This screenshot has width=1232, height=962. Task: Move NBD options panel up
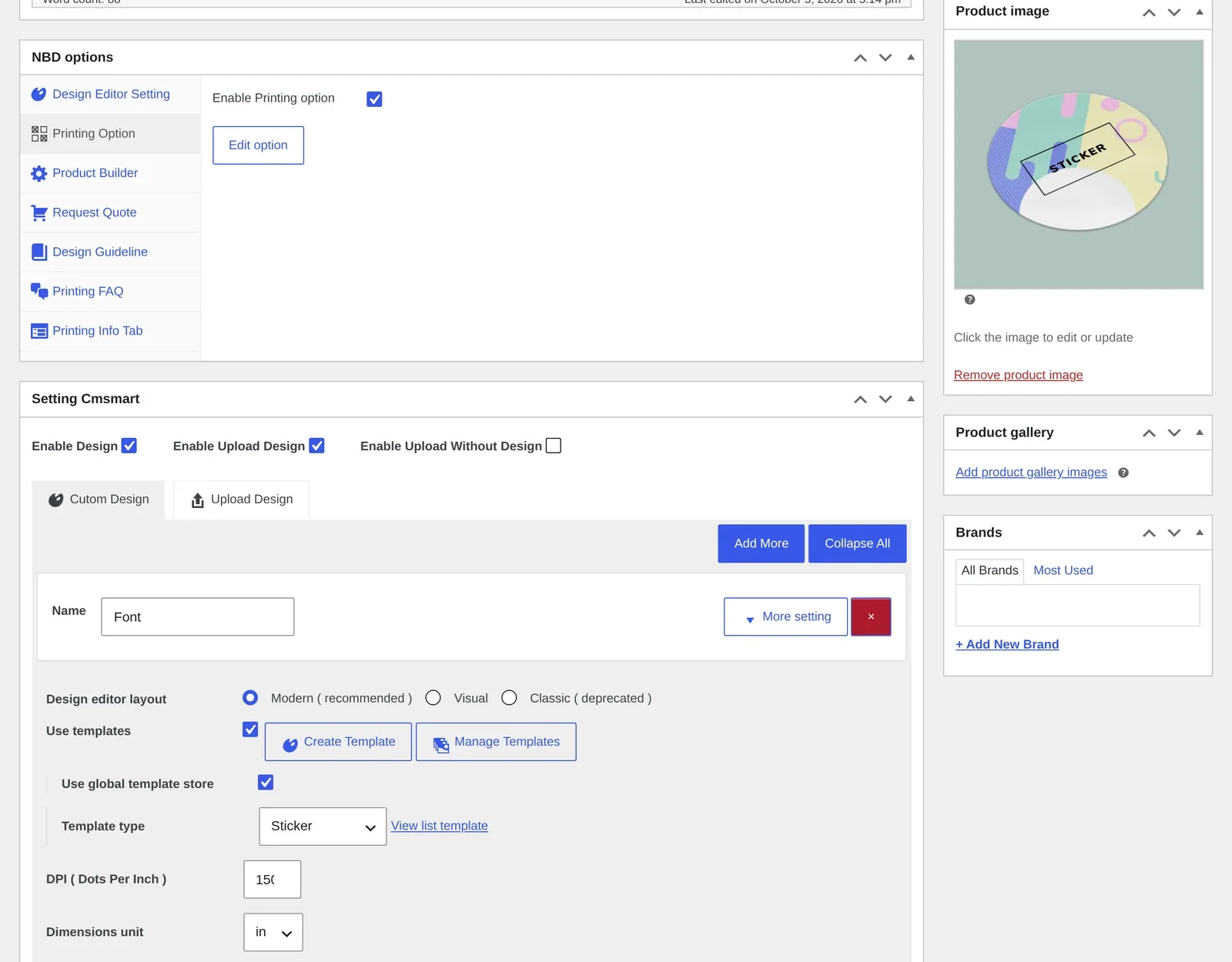click(860, 58)
